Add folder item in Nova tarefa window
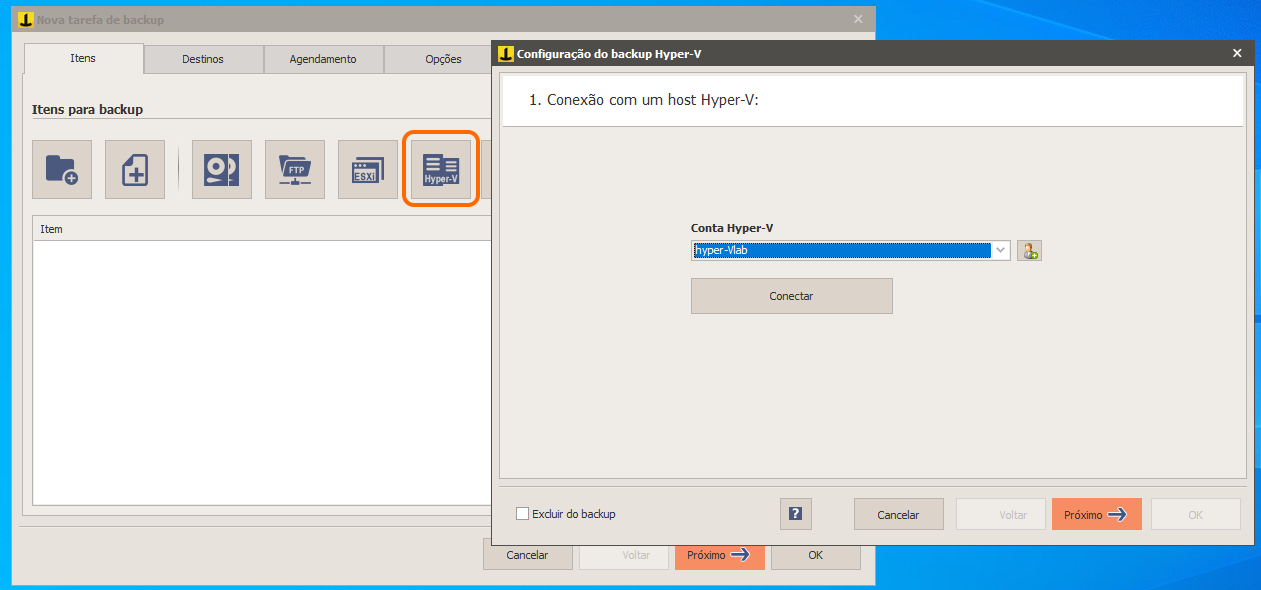1261x590 pixels. [x=62, y=170]
